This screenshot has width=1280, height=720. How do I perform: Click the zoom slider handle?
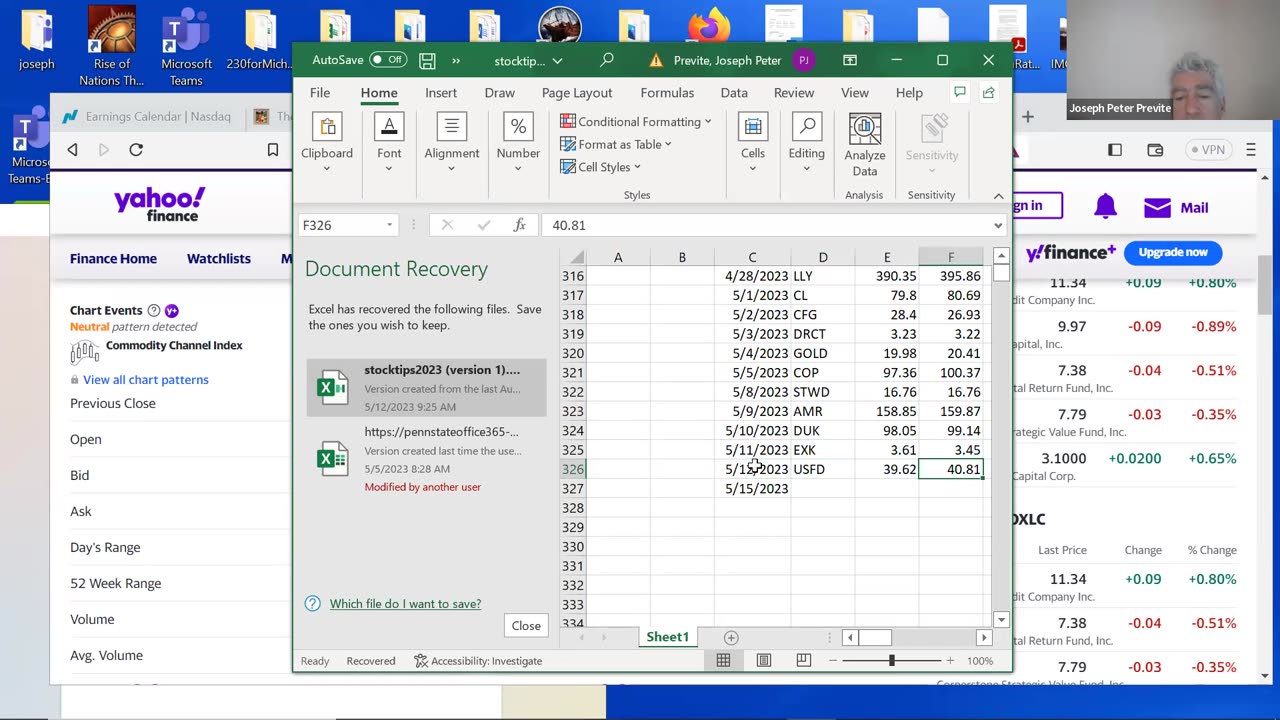coord(892,660)
